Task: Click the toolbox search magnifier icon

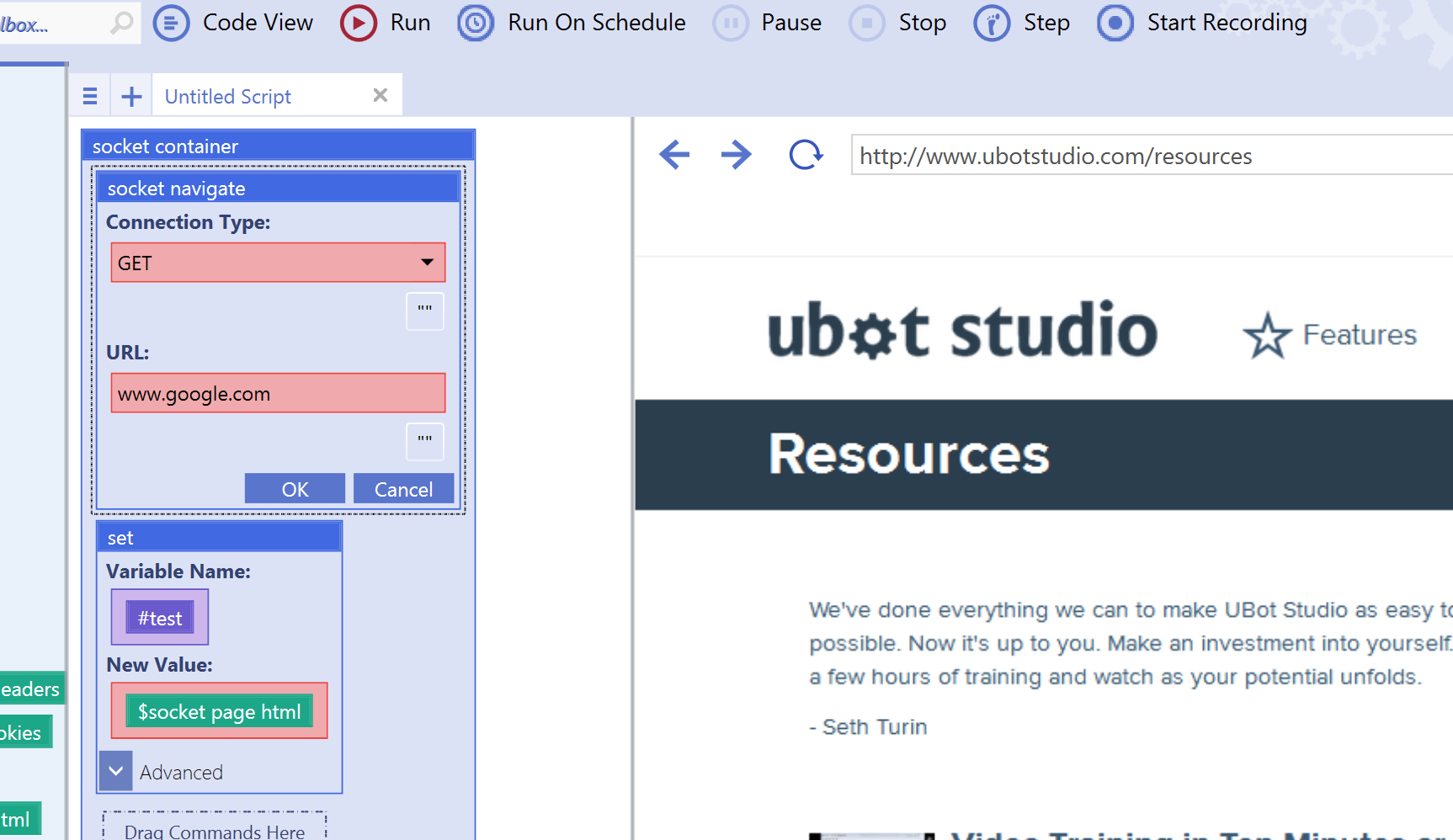Action: coord(122,23)
